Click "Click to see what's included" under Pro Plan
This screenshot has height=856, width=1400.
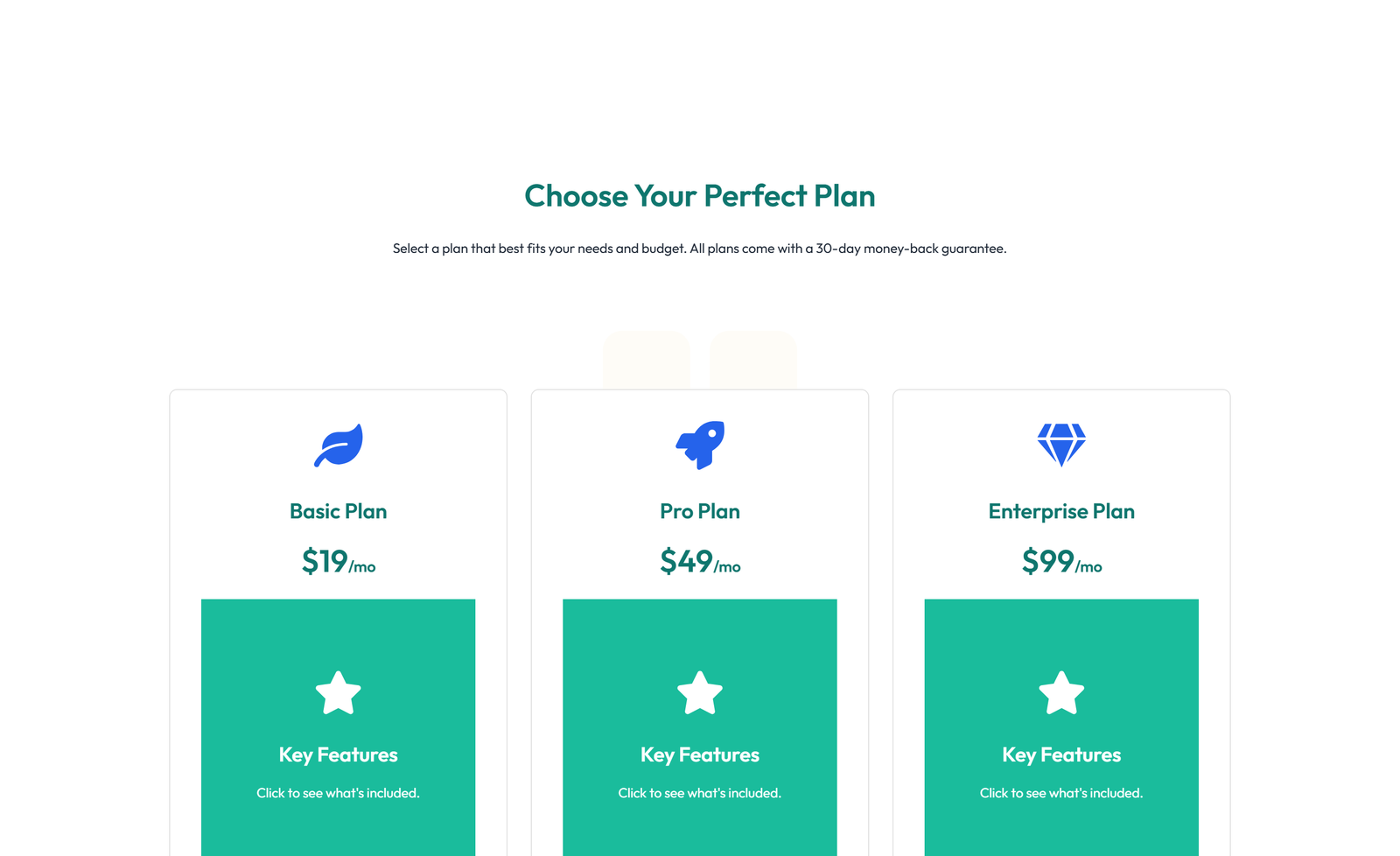click(699, 793)
